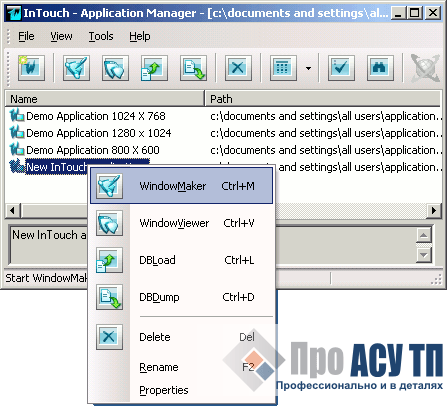The image size is (447, 407).
Task: Click the description box scroll up arrow
Action: [424, 235]
